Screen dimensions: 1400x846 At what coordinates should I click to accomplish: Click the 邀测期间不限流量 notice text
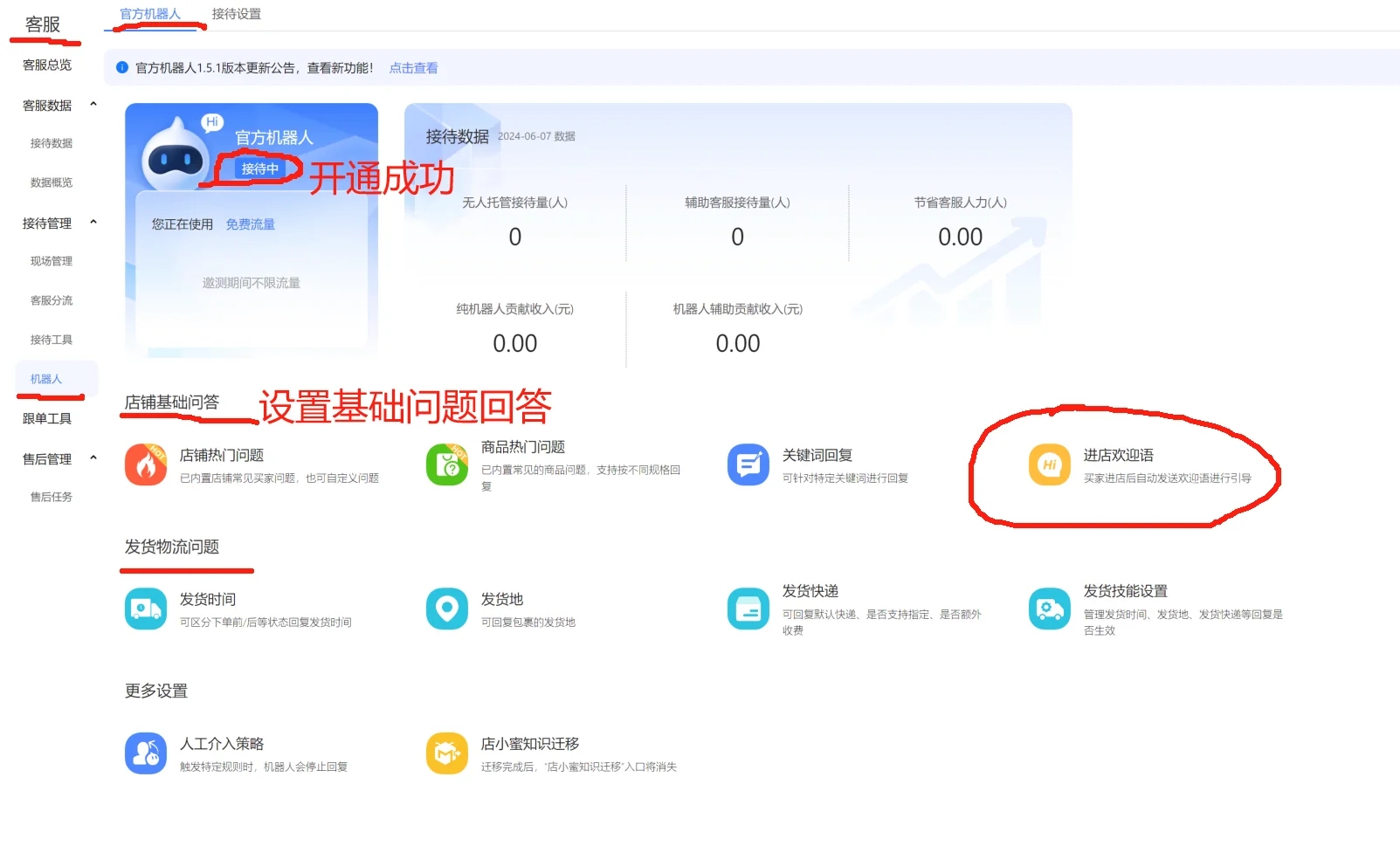coord(252,283)
